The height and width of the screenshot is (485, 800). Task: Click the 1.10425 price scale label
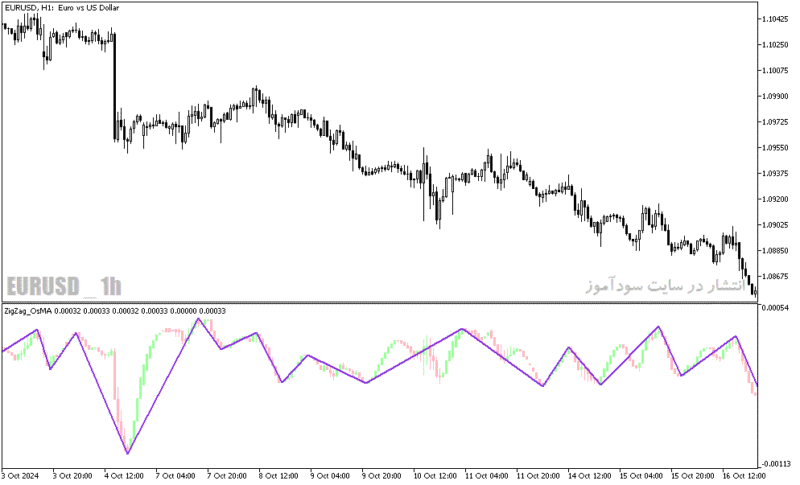coord(775,19)
